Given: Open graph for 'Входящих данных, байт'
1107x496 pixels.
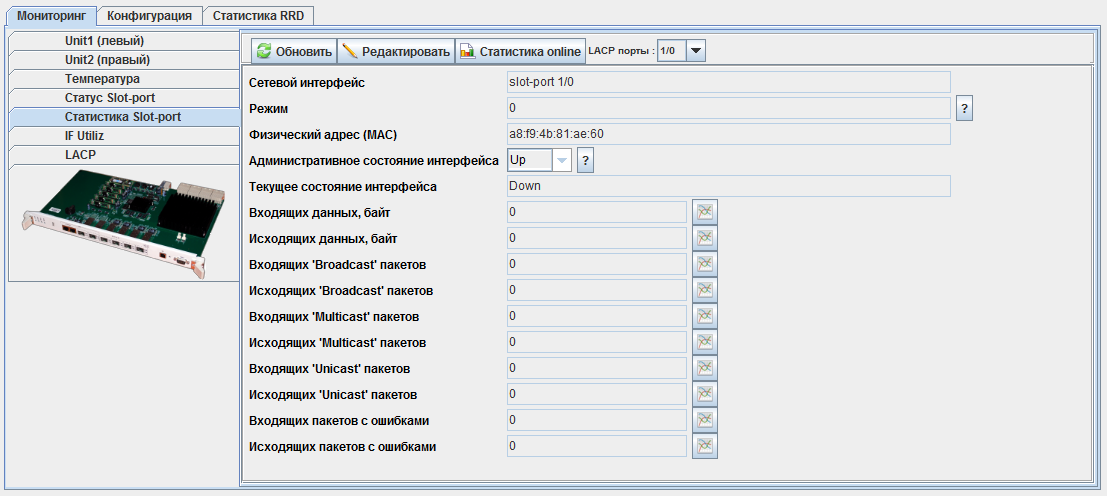Looking at the screenshot, I should (705, 212).
